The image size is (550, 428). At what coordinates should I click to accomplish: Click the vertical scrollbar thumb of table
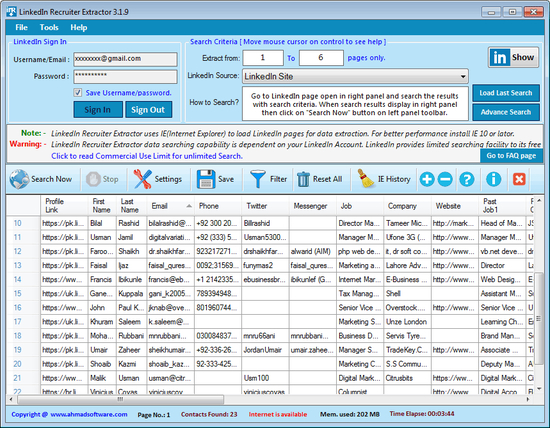tap(539, 319)
